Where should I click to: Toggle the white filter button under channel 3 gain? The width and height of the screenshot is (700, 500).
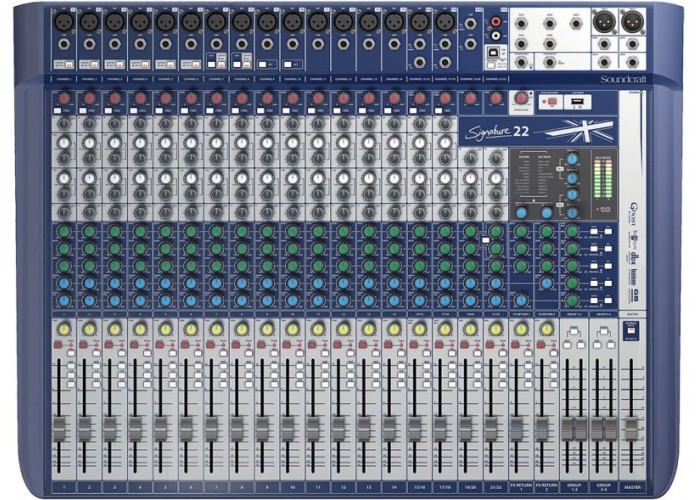coord(108,110)
